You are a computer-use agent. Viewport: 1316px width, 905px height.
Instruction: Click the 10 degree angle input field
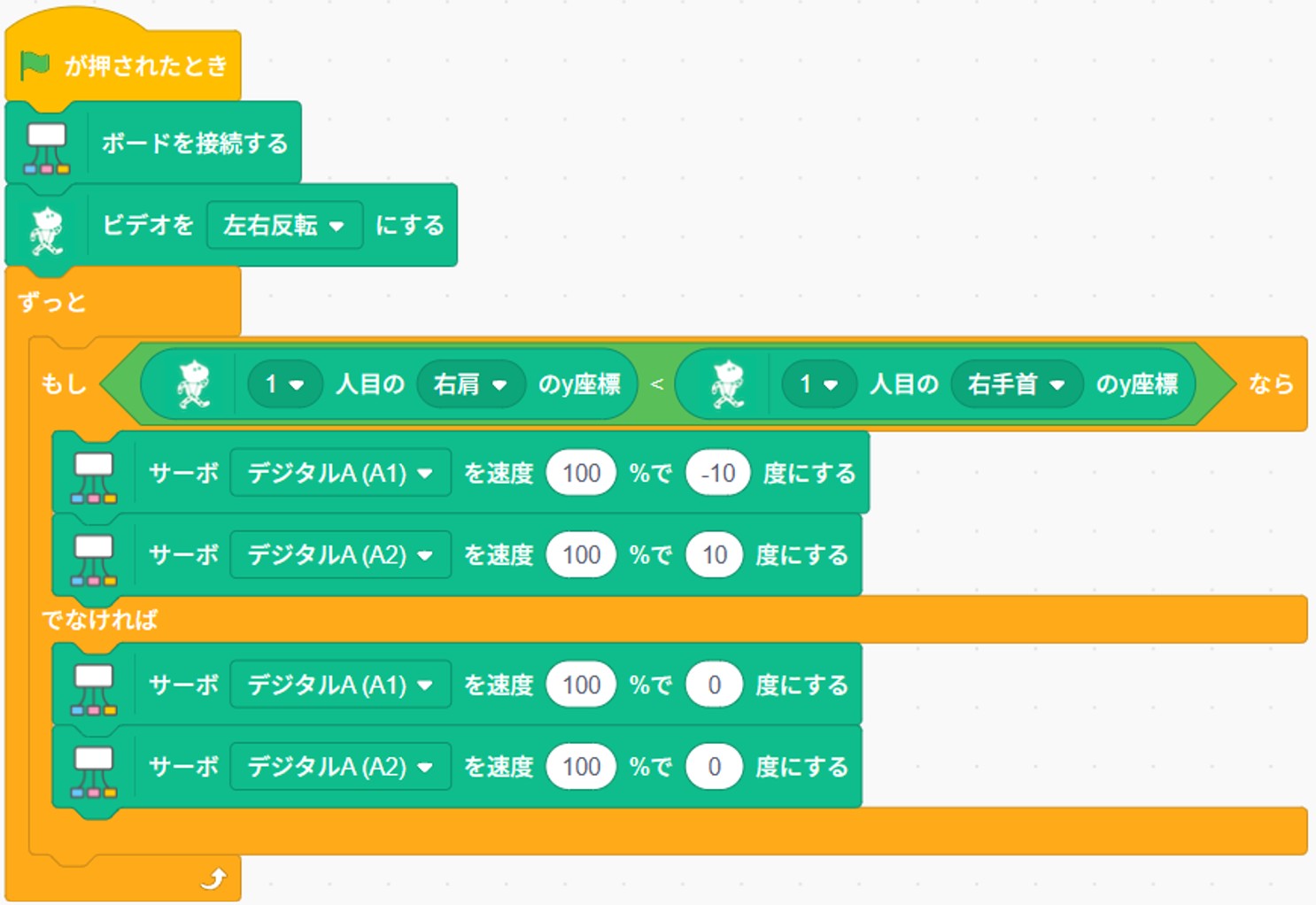coord(714,555)
